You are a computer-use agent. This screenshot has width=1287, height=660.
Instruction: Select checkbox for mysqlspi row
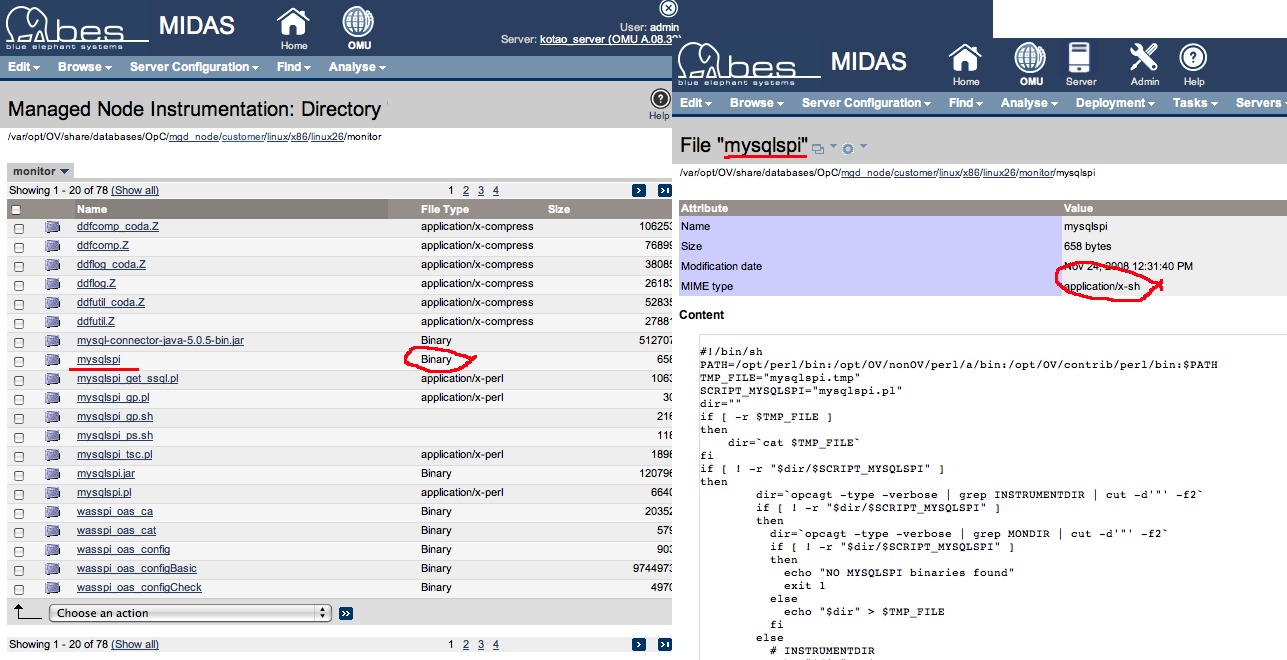[18, 361]
